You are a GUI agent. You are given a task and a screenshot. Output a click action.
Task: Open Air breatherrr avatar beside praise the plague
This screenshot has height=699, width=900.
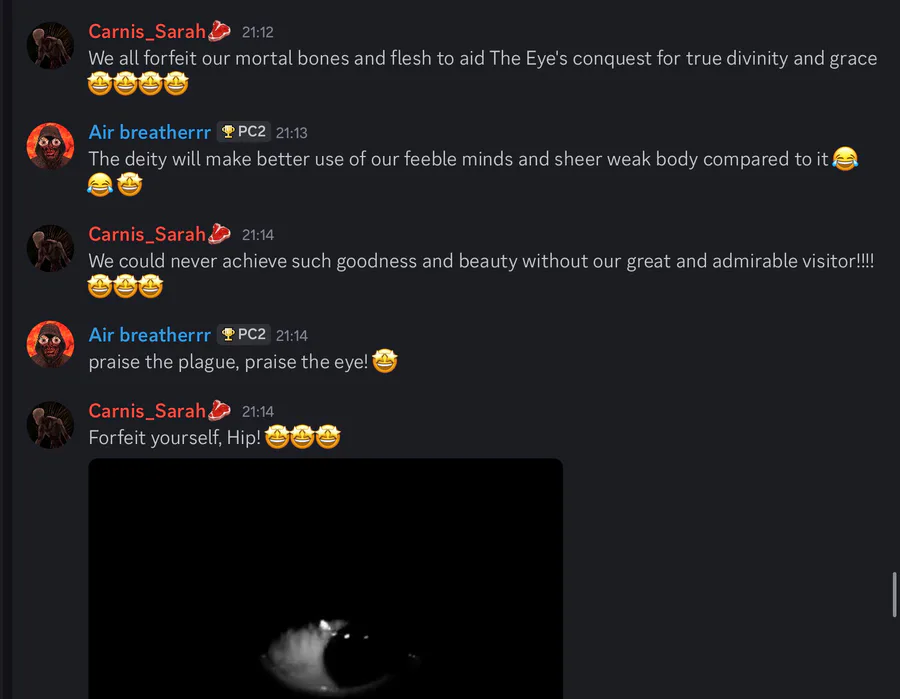(51, 344)
